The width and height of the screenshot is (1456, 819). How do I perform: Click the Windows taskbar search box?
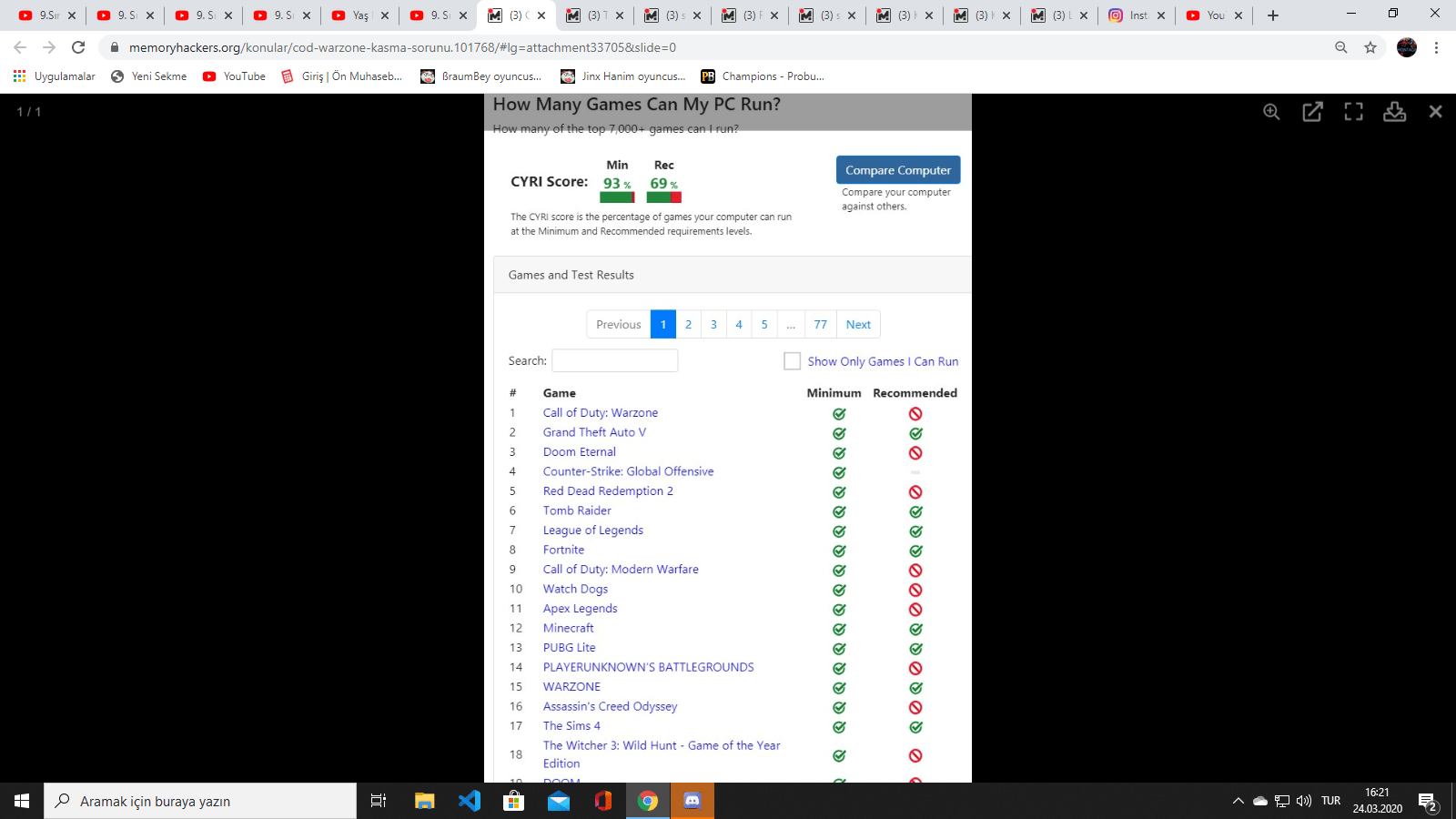click(x=200, y=801)
